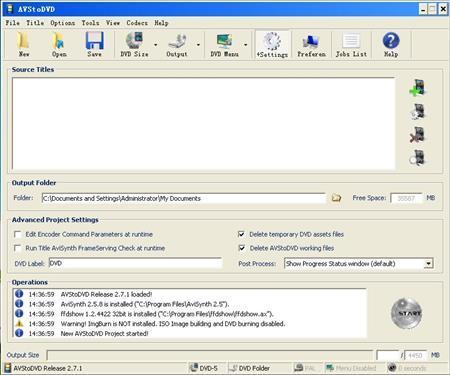Click the DVD Label text field

tap(135, 263)
